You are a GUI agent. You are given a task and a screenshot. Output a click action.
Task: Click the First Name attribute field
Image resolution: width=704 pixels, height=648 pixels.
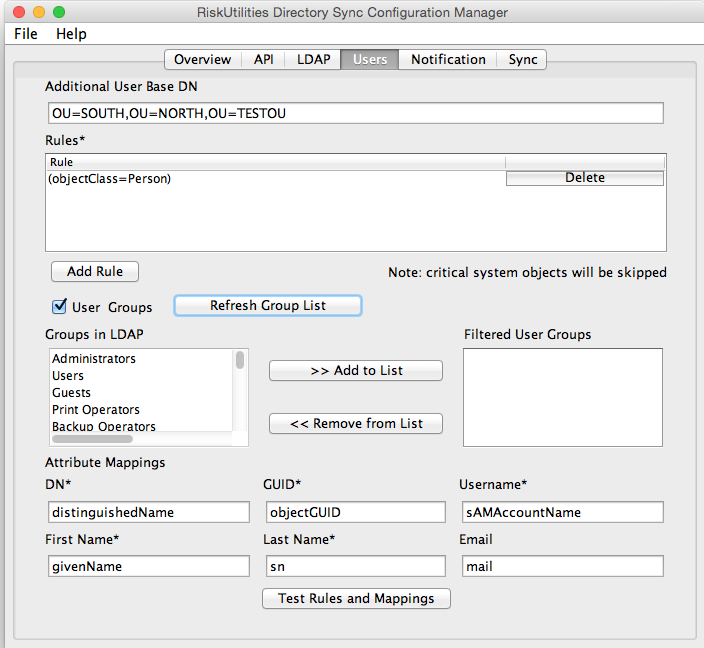pyautogui.click(x=149, y=566)
